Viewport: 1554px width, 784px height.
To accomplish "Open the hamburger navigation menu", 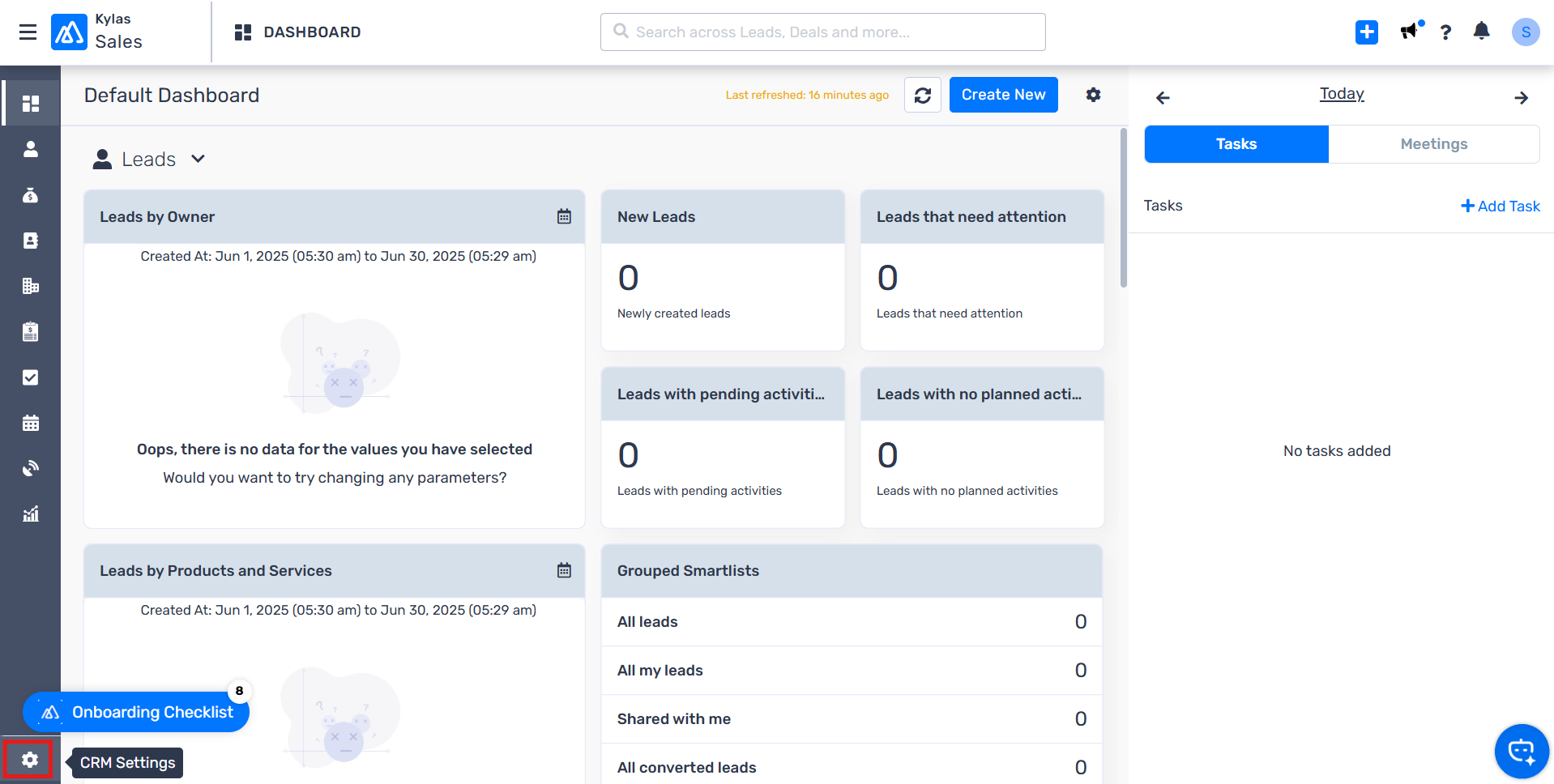I will (28, 32).
